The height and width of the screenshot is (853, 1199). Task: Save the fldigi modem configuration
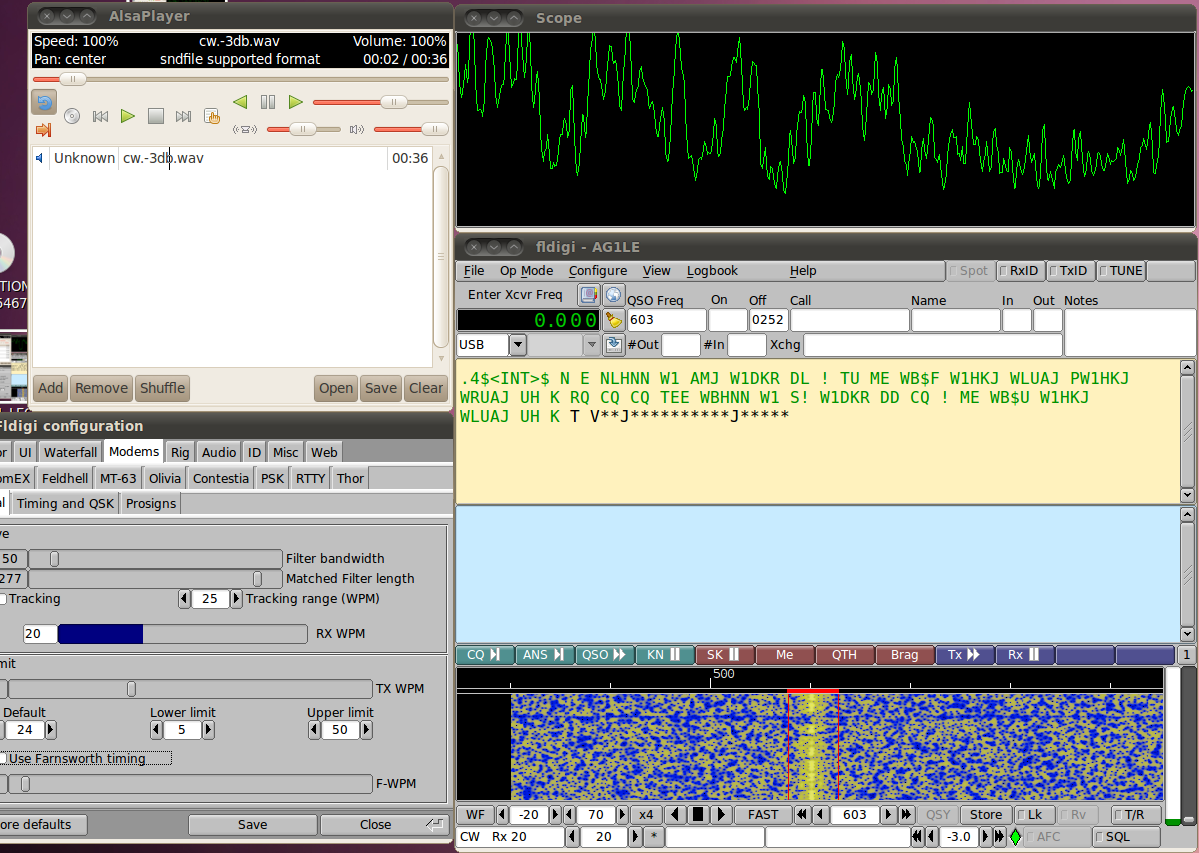pyautogui.click(x=252, y=824)
